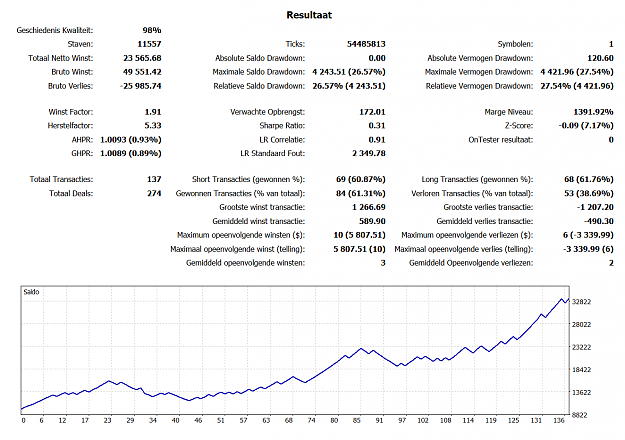
Task: Click the 8822 label on chart axis
Action: click(580, 415)
